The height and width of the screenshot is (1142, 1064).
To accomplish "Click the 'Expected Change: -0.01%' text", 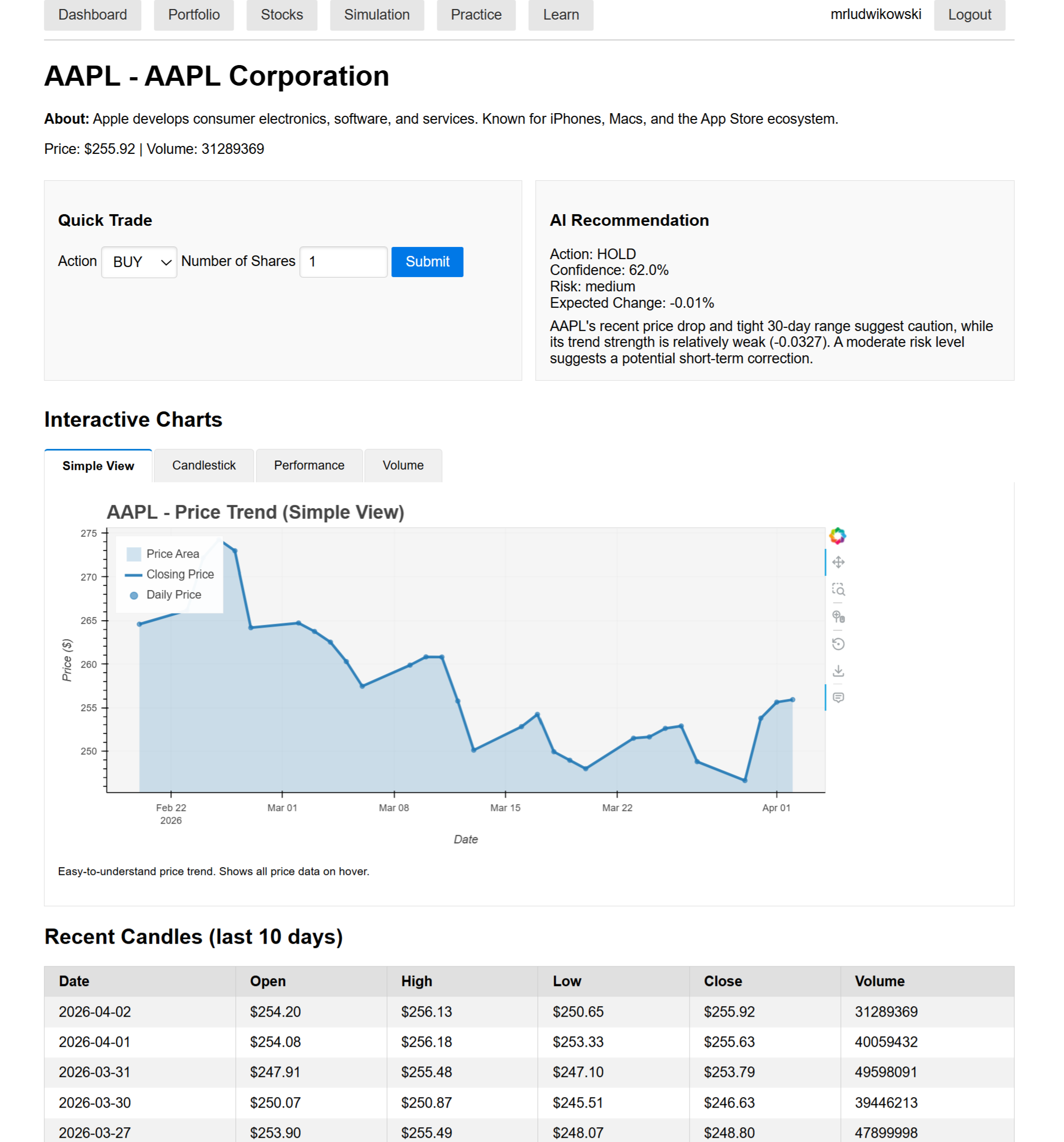I will (x=632, y=303).
